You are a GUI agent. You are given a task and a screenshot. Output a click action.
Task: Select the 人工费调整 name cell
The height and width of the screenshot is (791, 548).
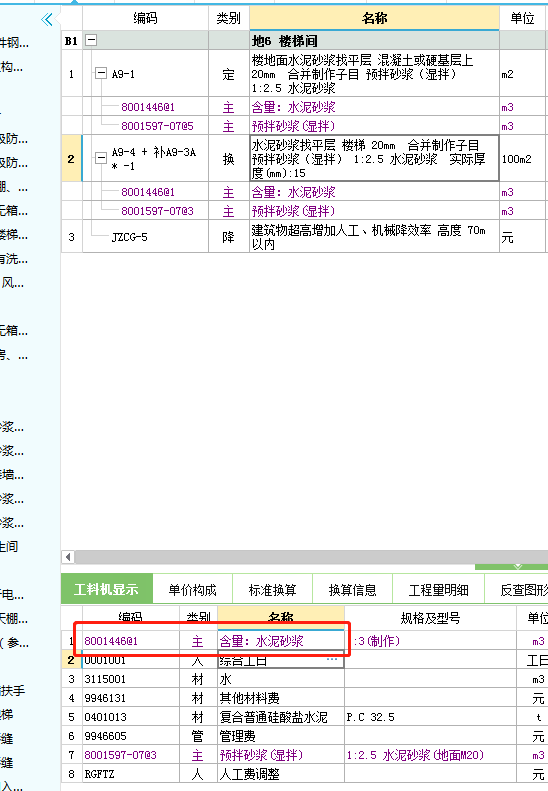(x=281, y=774)
